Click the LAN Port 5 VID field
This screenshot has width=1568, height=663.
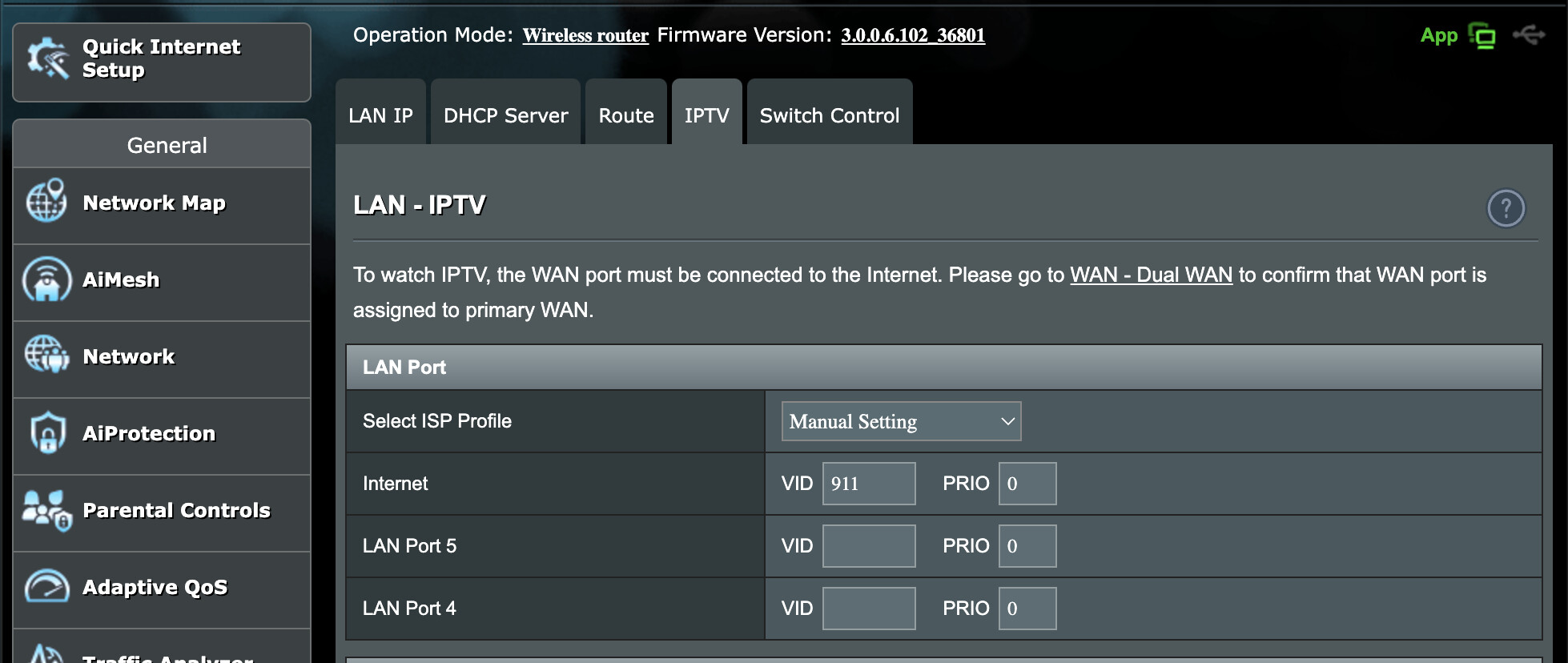[869, 546]
